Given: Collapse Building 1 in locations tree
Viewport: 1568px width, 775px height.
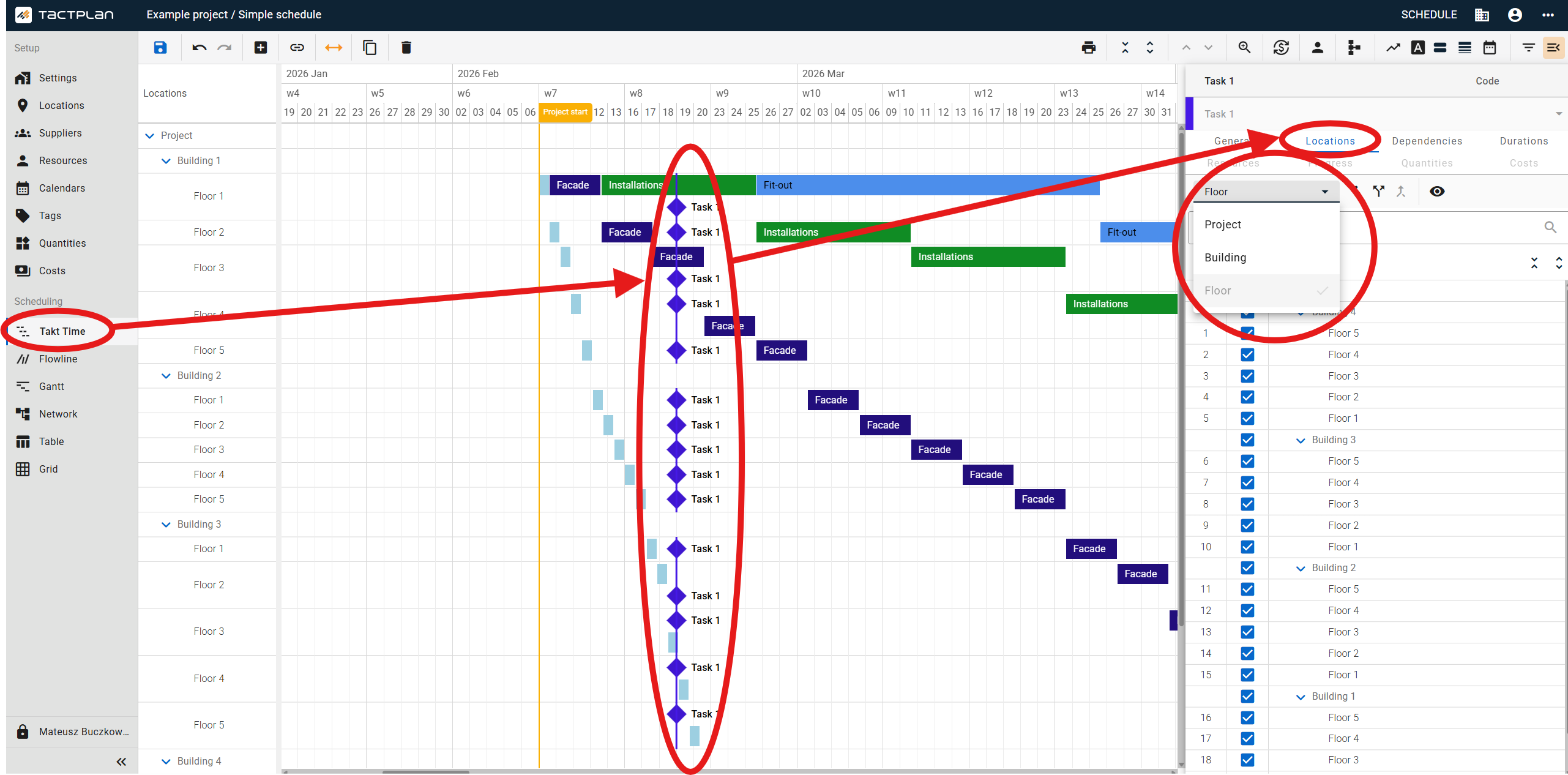Looking at the screenshot, I should [166, 161].
